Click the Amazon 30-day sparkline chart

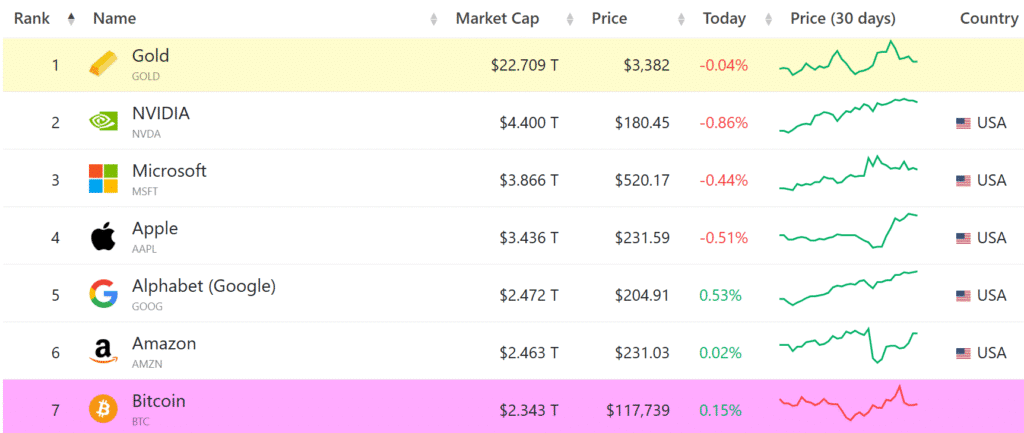pos(848,345)
